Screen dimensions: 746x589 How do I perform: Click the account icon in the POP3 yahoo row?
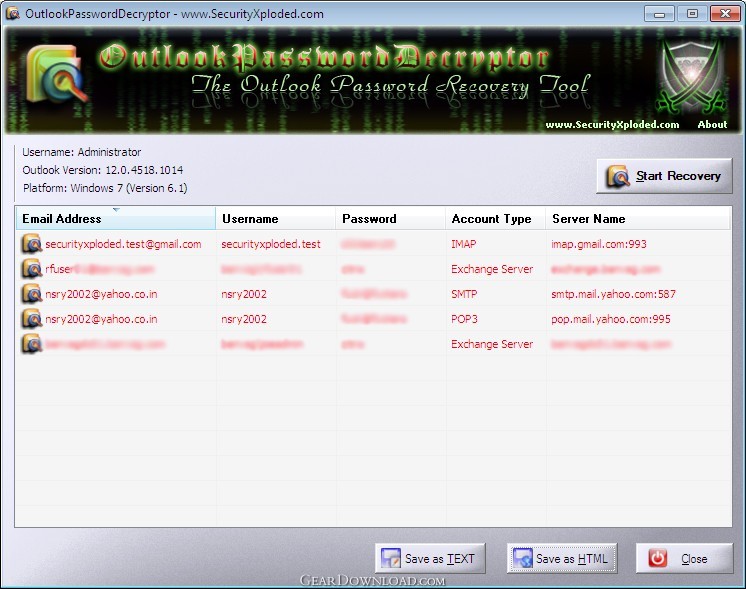pos(32,319)
